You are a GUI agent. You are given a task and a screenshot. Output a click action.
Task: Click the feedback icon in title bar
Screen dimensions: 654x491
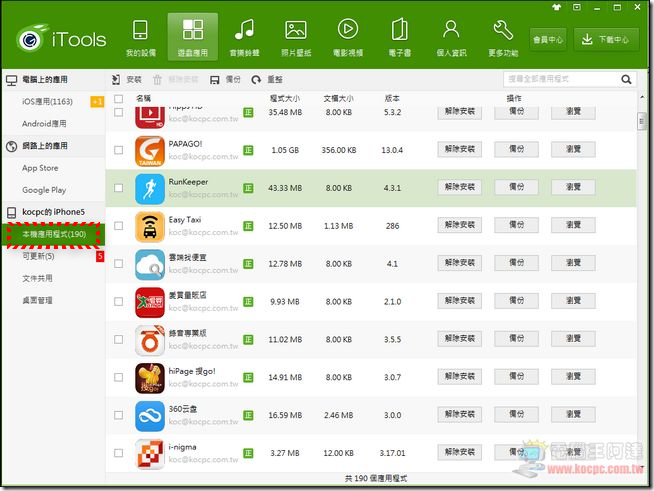(577, 7)
